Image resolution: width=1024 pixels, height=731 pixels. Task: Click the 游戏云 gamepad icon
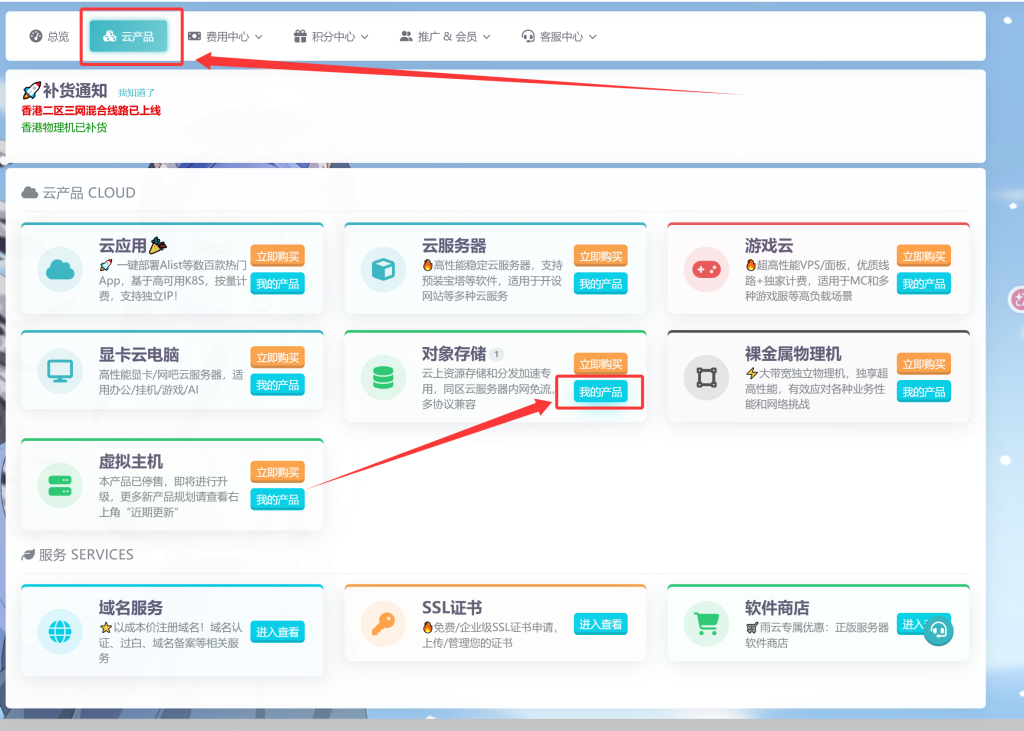706,270
